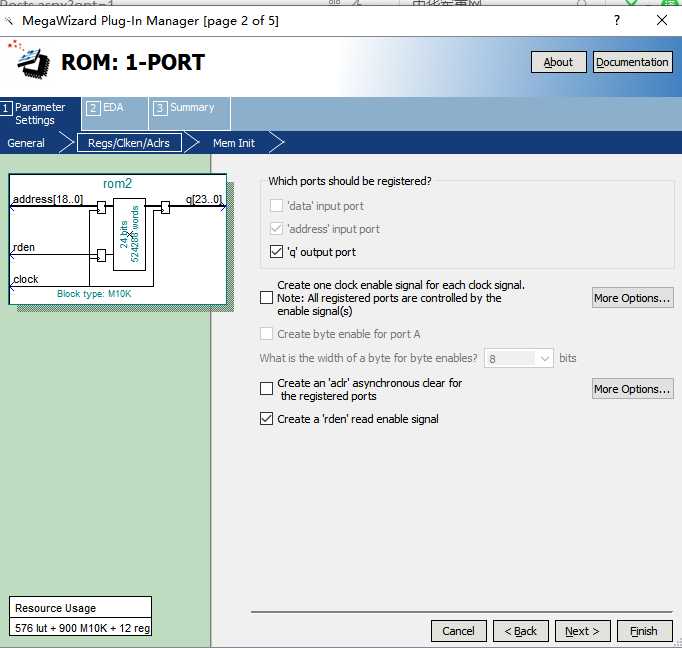This screenshot has width=682, height=648.
Task: Click the Cancel button
Action: click(x=458, y=631)
